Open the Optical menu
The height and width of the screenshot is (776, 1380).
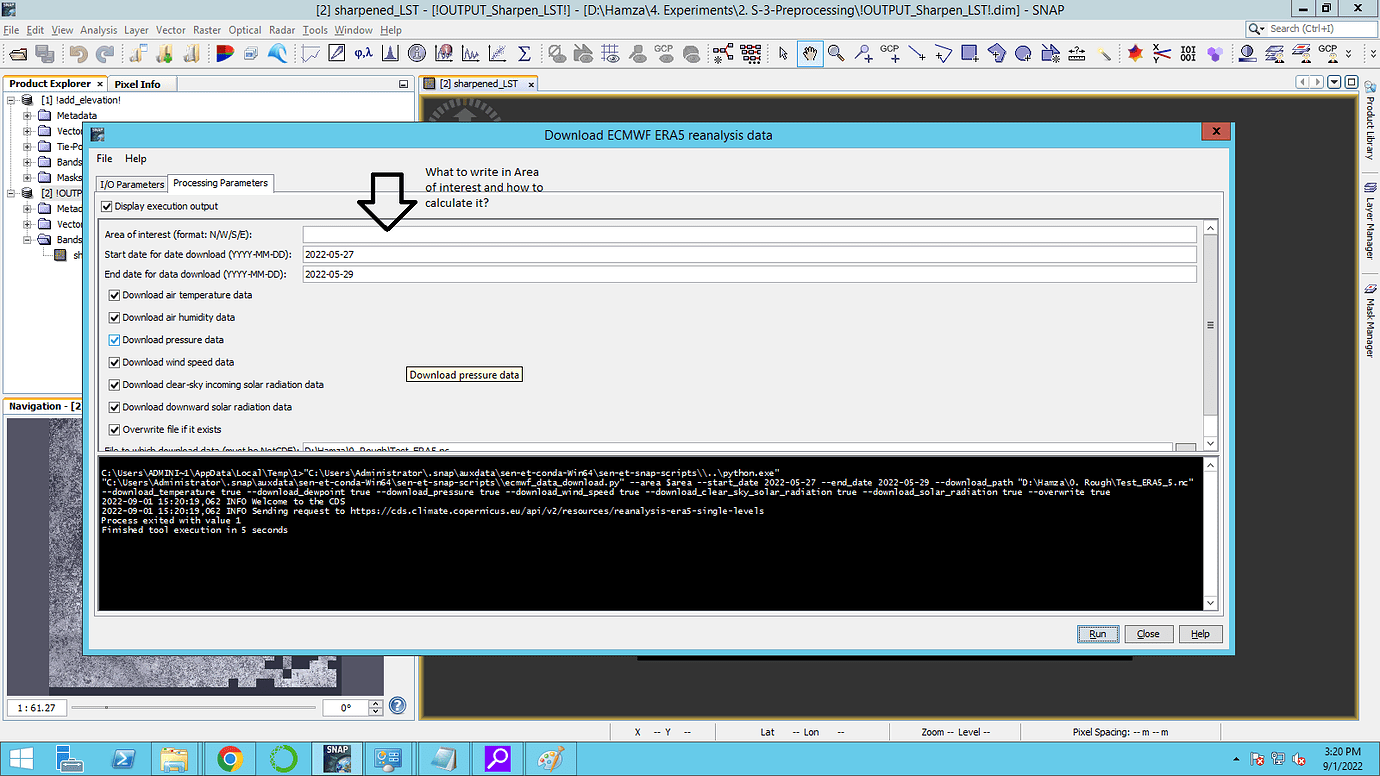click(x=245, y=30)
